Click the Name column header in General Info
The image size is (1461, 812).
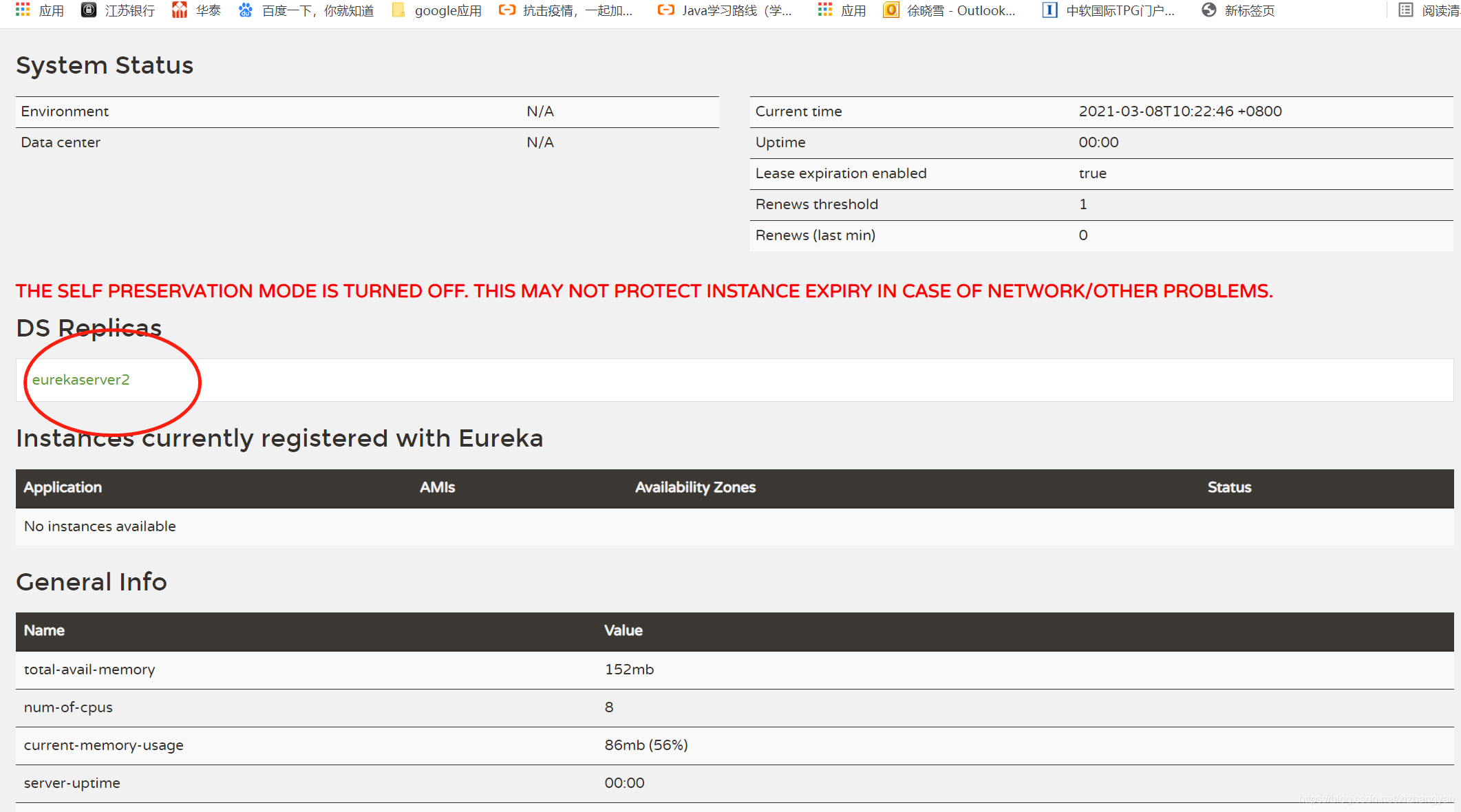44,630
